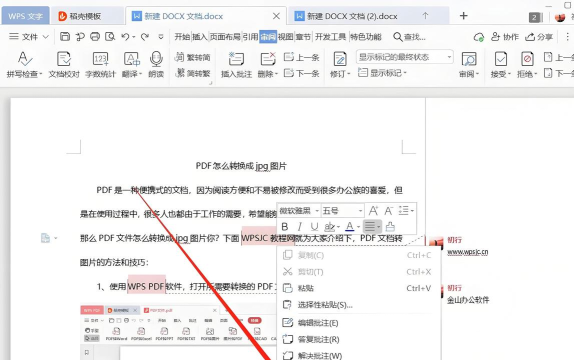Open the 引用 ribbon tab
Screen dimensions: 574x360
pos(250,37)
